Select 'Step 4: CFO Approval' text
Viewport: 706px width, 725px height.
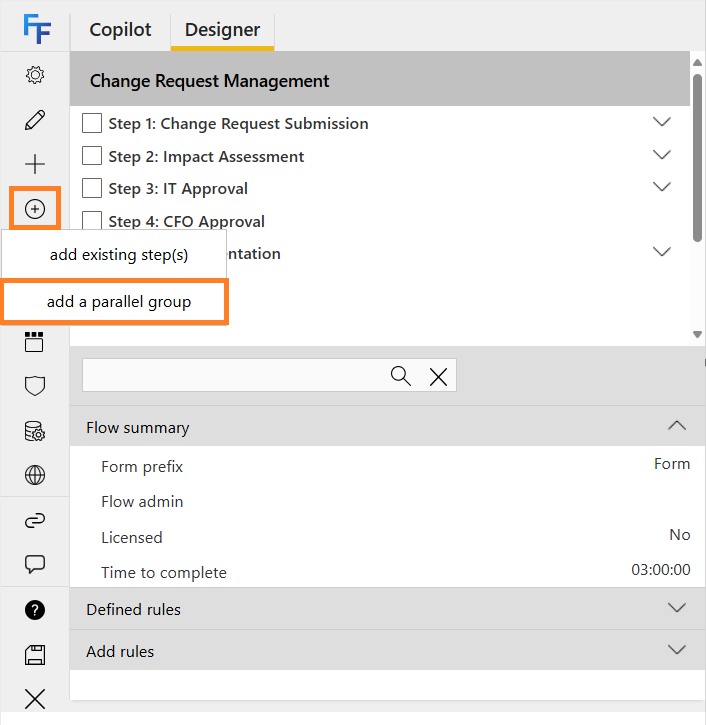click(x=187, y=221)
